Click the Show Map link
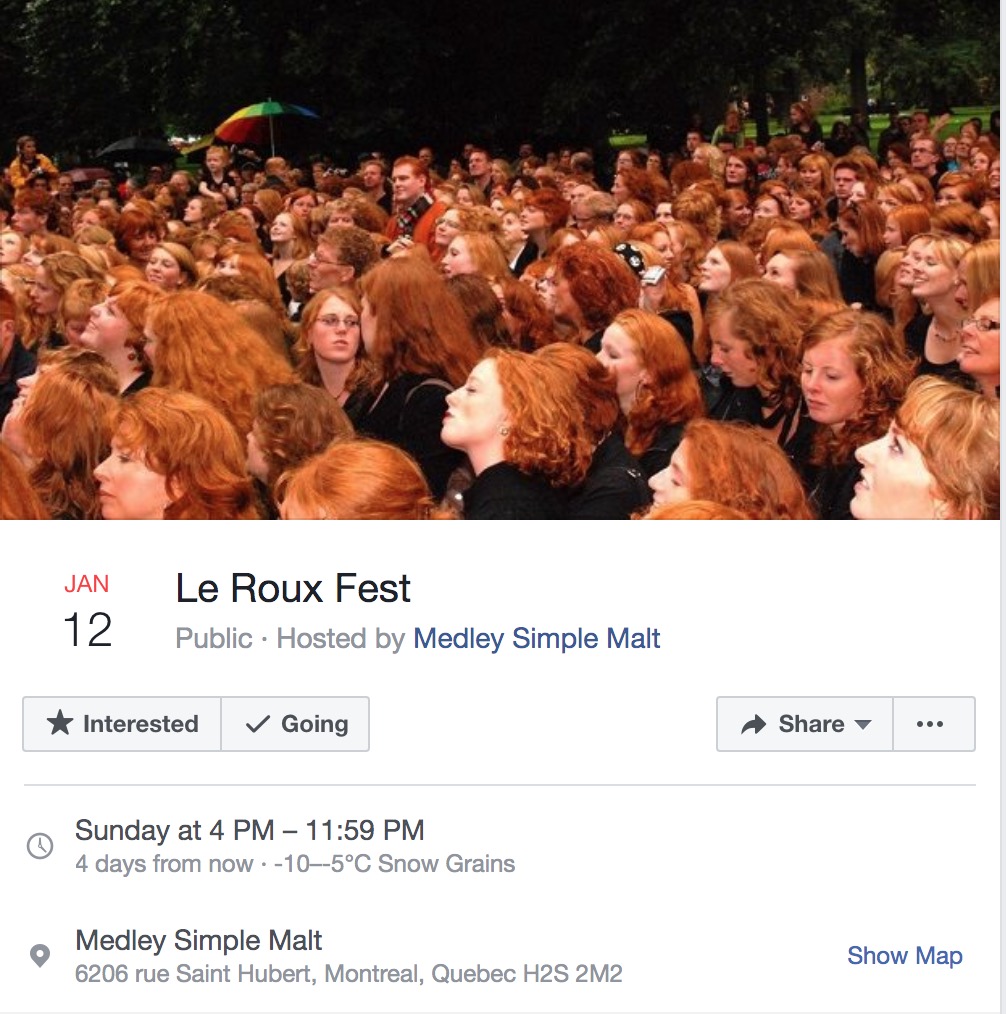 [904, 955]
